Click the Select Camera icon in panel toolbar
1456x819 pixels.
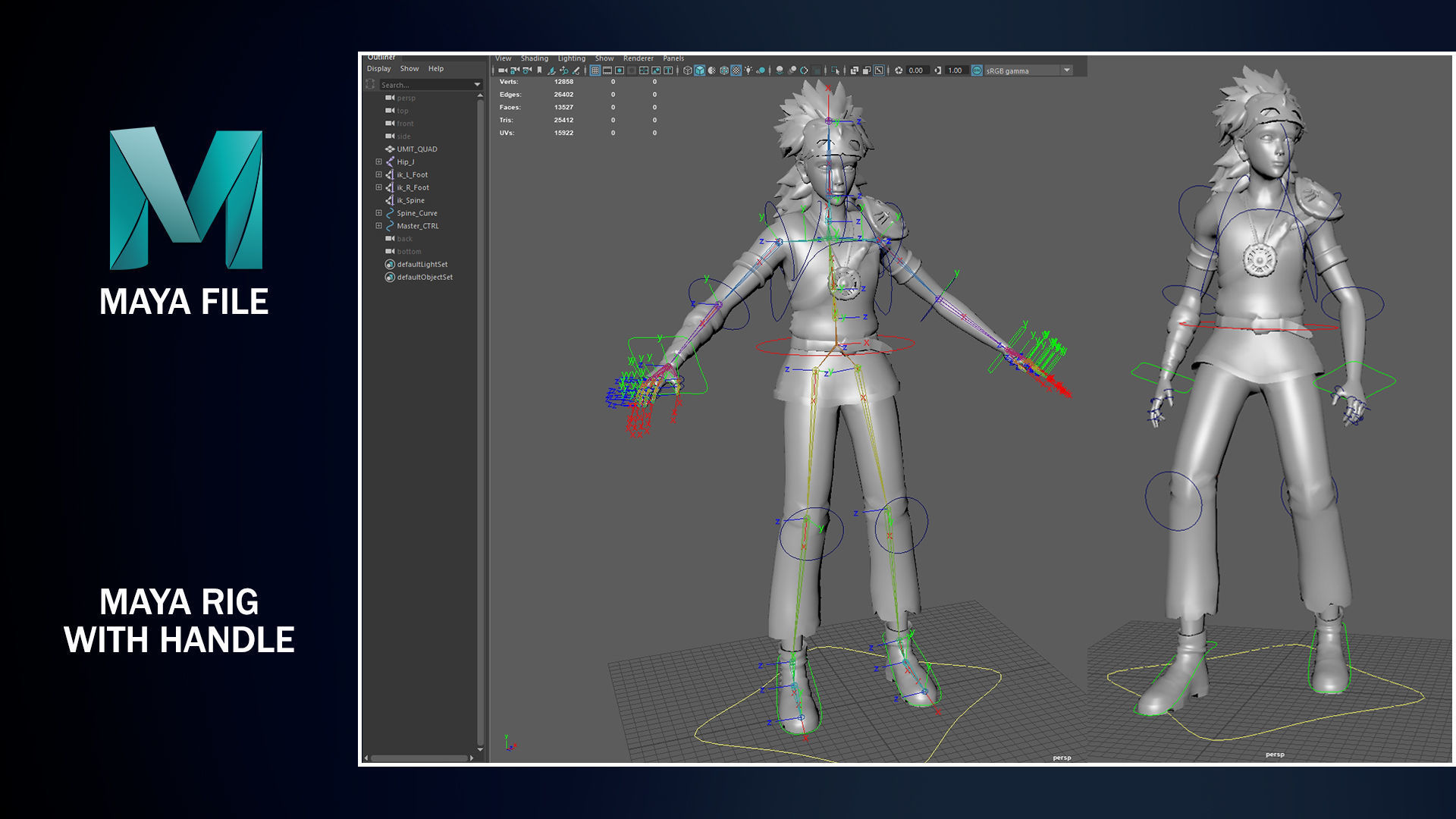(x=503, y=70)
